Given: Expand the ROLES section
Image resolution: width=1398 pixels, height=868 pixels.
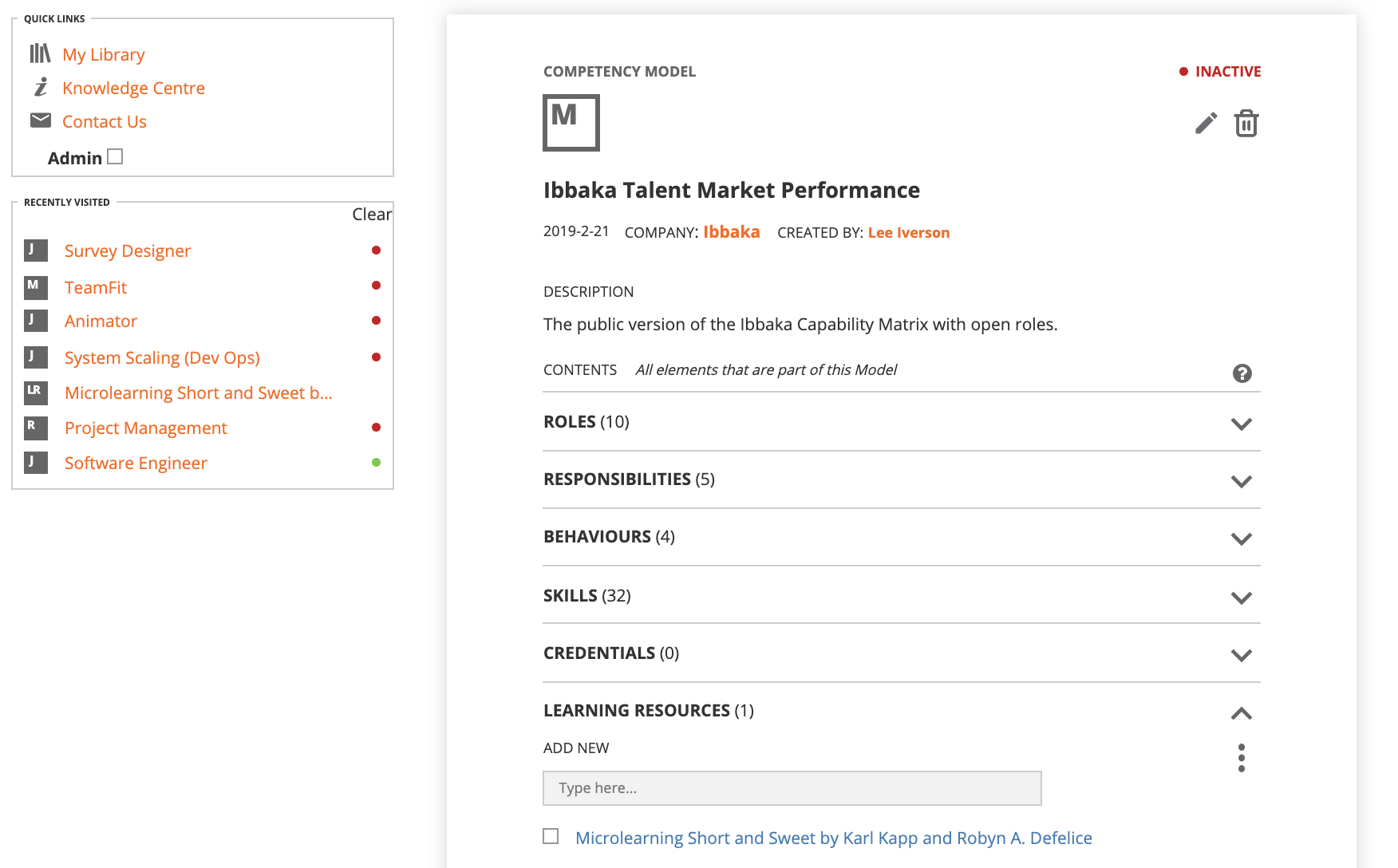Looking at the screenshot, I should click(x=1242, y=424).
